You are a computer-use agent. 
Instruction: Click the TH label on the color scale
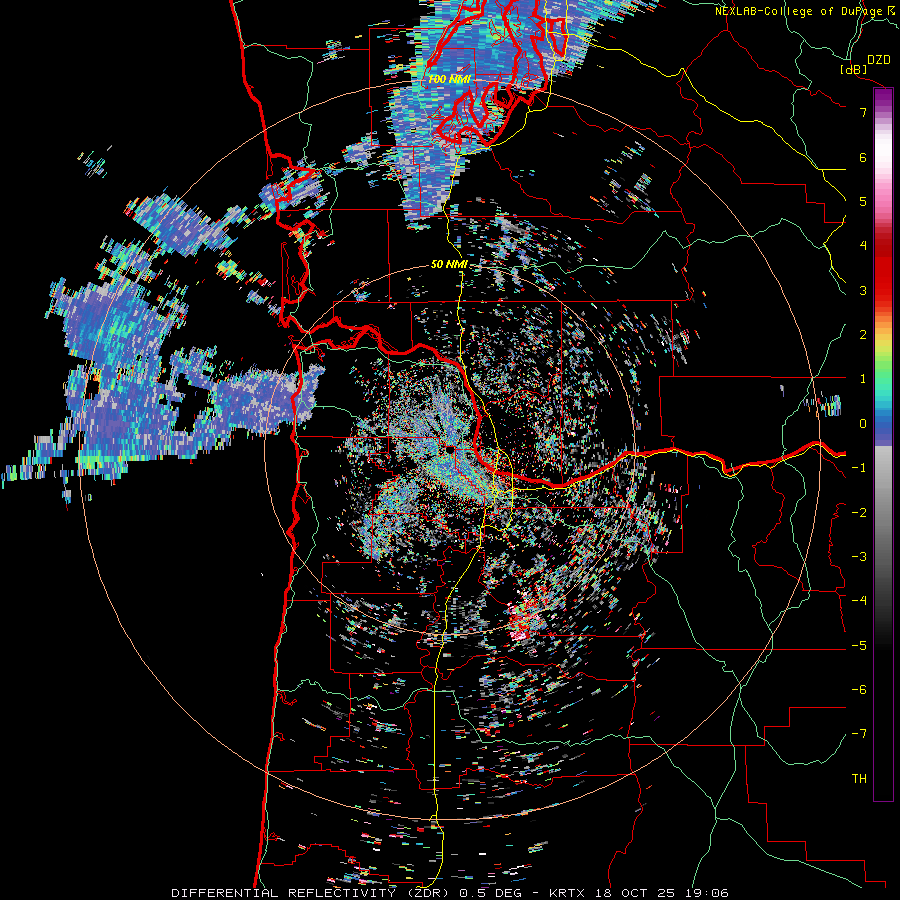tap(859, 779)
